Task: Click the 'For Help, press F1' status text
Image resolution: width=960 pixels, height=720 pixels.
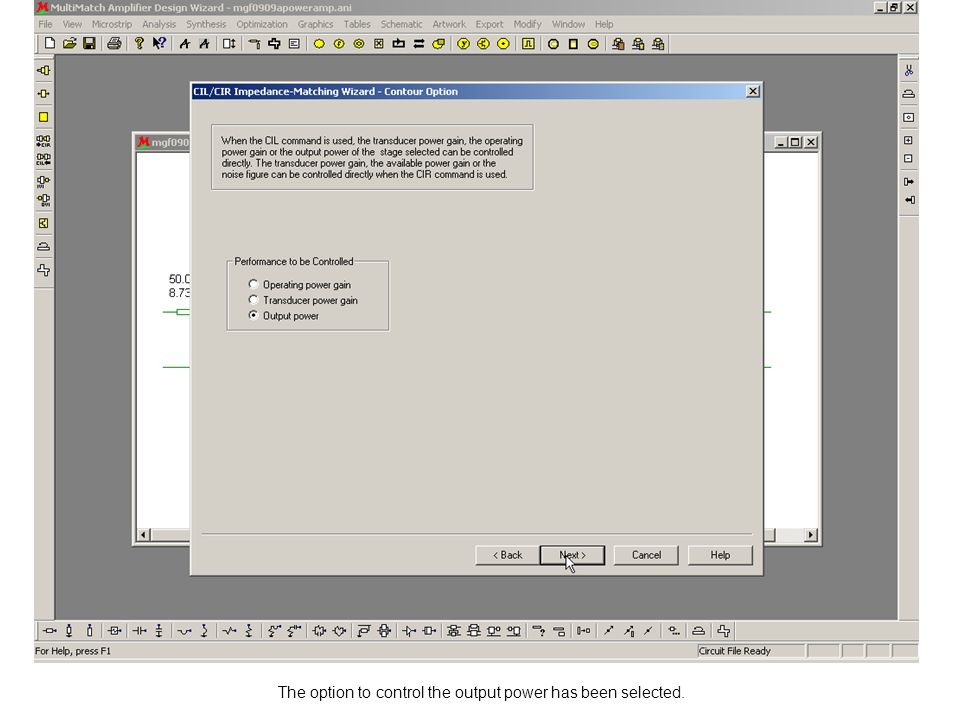Action: [x=73, y=651]
